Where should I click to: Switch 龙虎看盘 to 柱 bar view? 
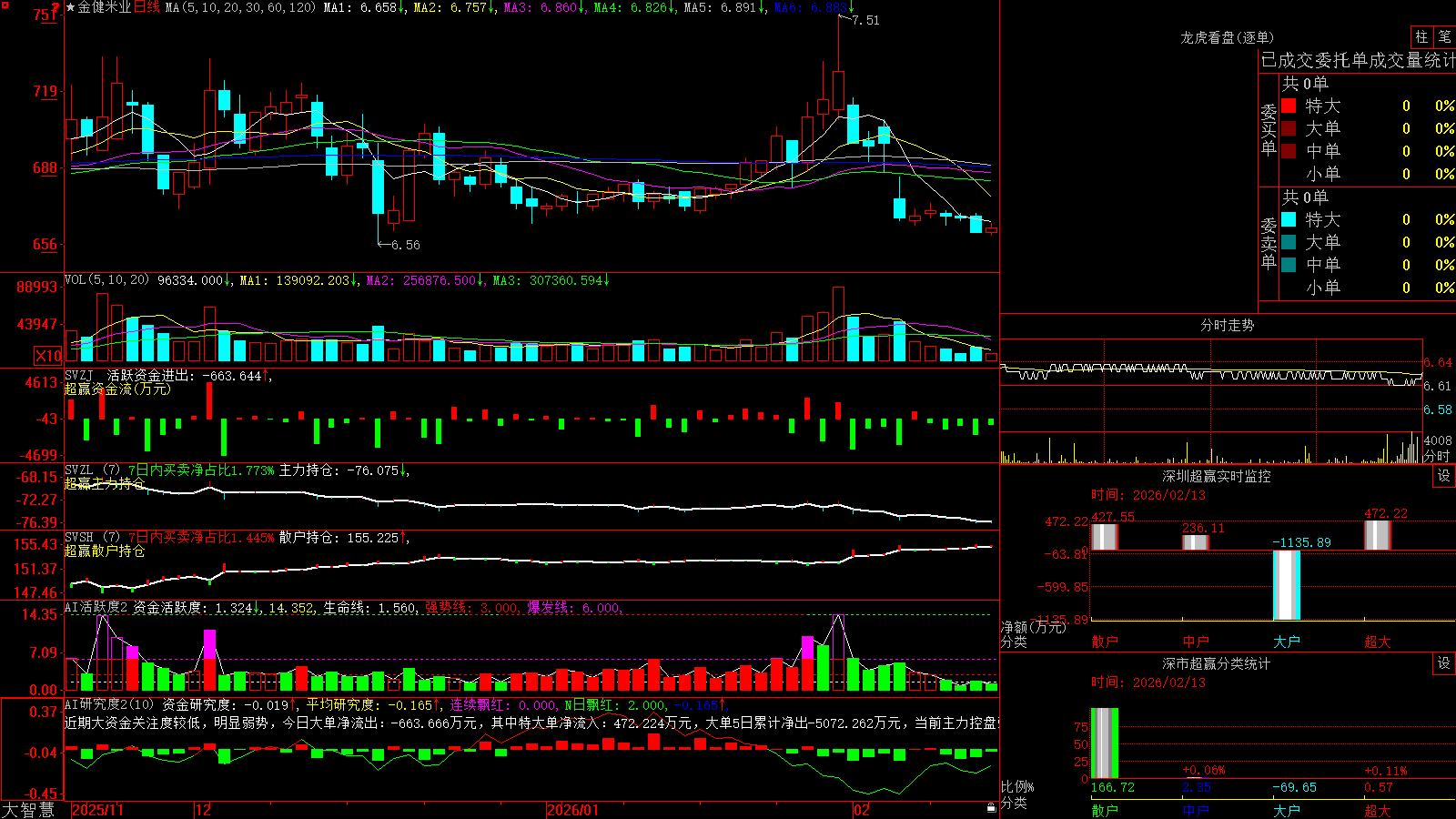click(x=1421, y=36)
